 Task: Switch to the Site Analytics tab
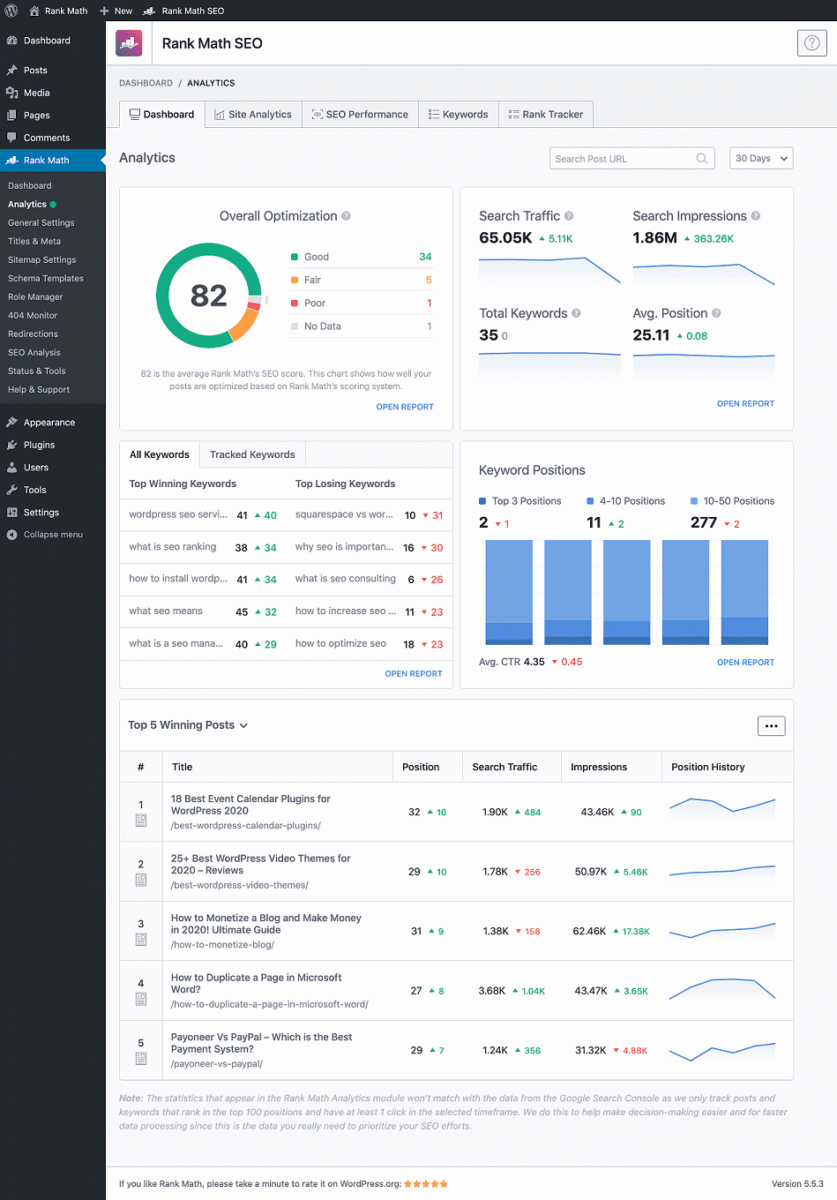252,114
